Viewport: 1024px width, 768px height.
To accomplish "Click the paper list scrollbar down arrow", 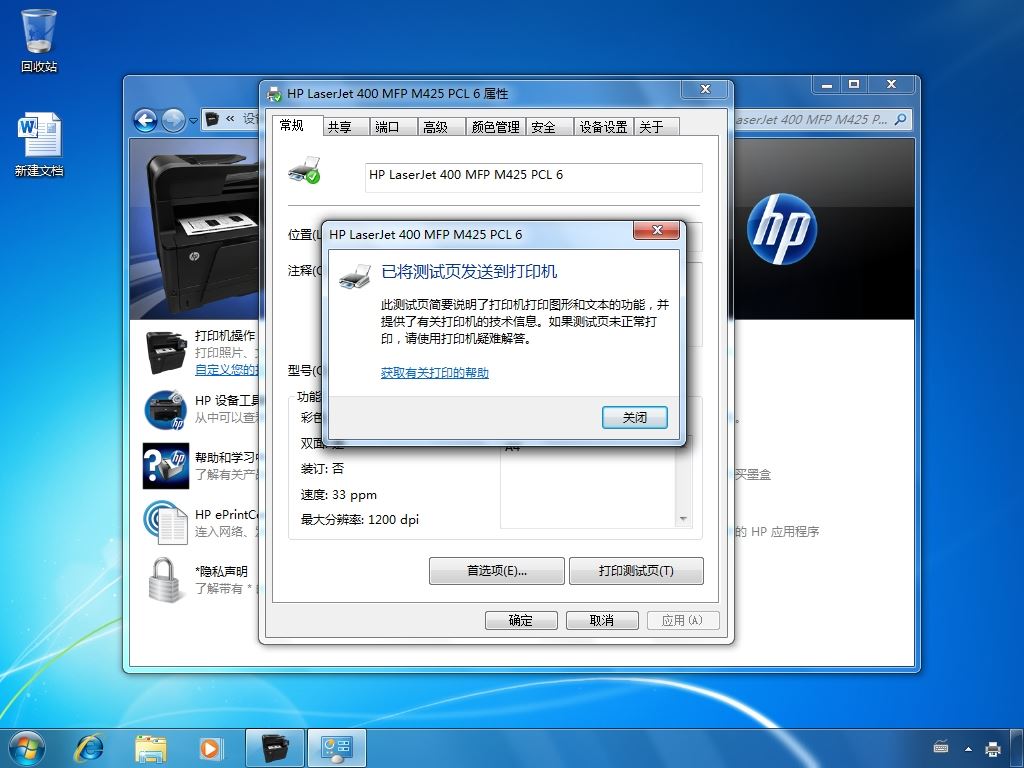I will point(683,520).
